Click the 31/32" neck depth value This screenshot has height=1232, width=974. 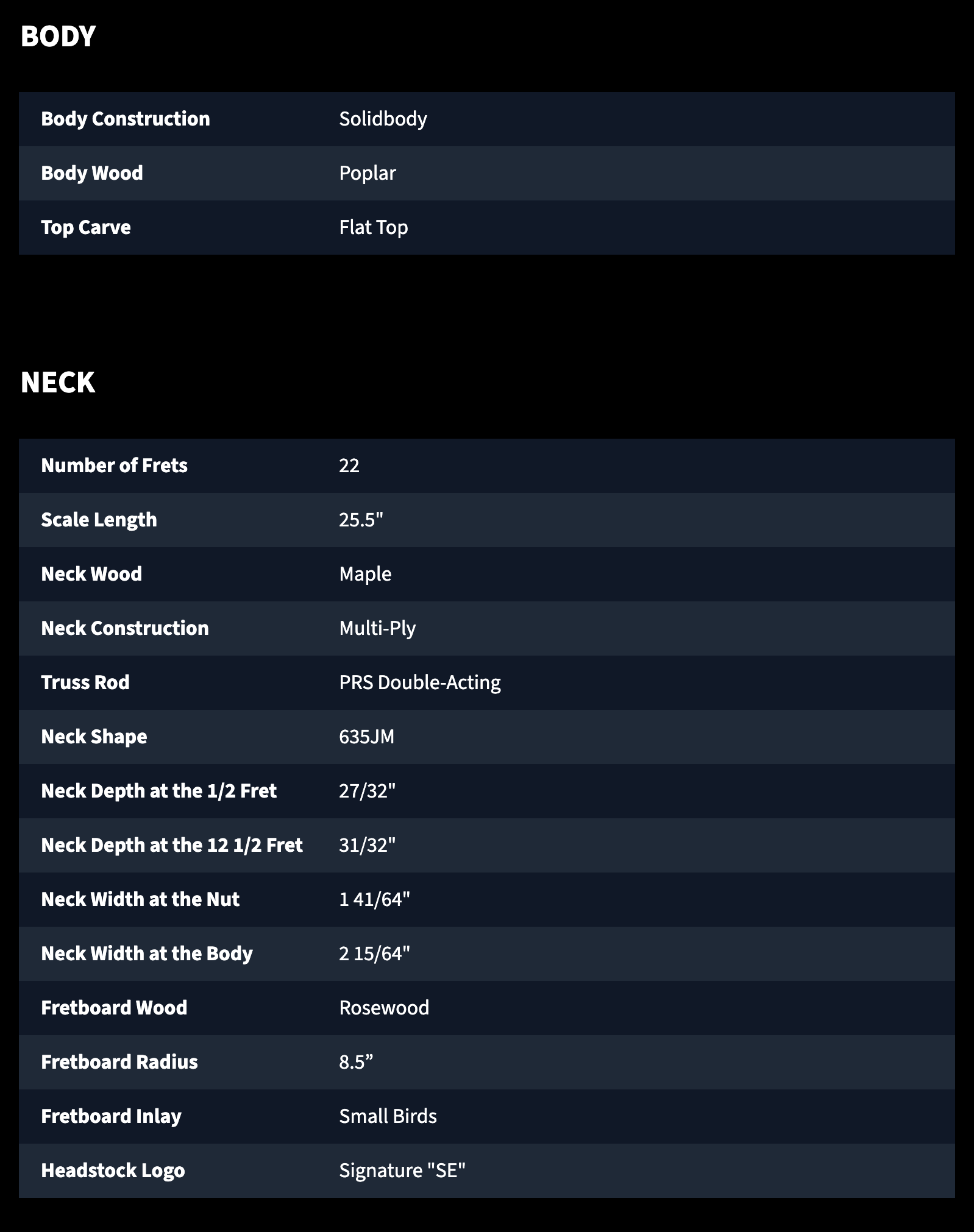(x=368, y=845)
